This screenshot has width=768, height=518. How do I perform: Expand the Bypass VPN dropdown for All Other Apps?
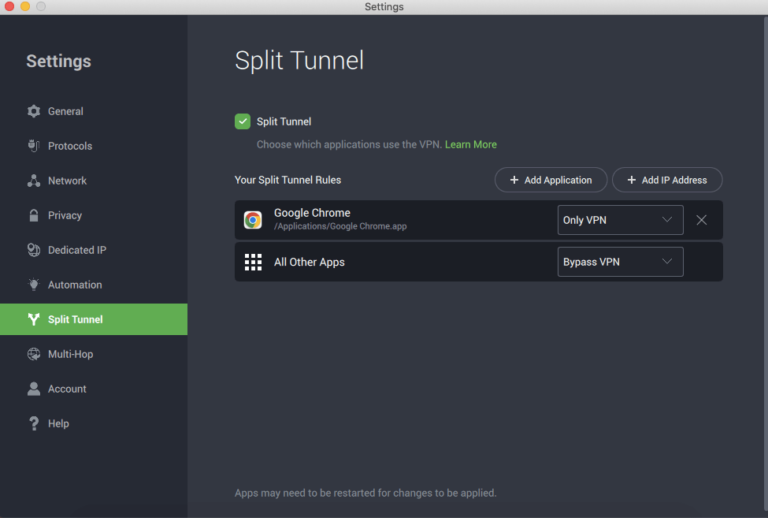[x=619, y=262]
